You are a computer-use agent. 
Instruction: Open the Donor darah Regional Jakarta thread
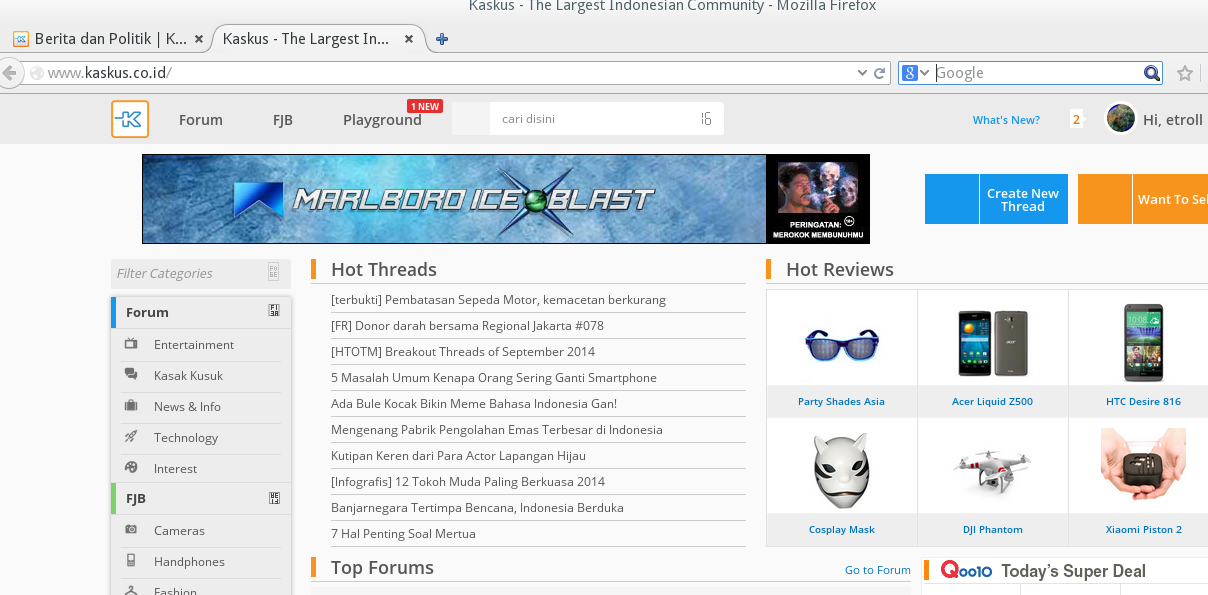(x=467, y=325)
